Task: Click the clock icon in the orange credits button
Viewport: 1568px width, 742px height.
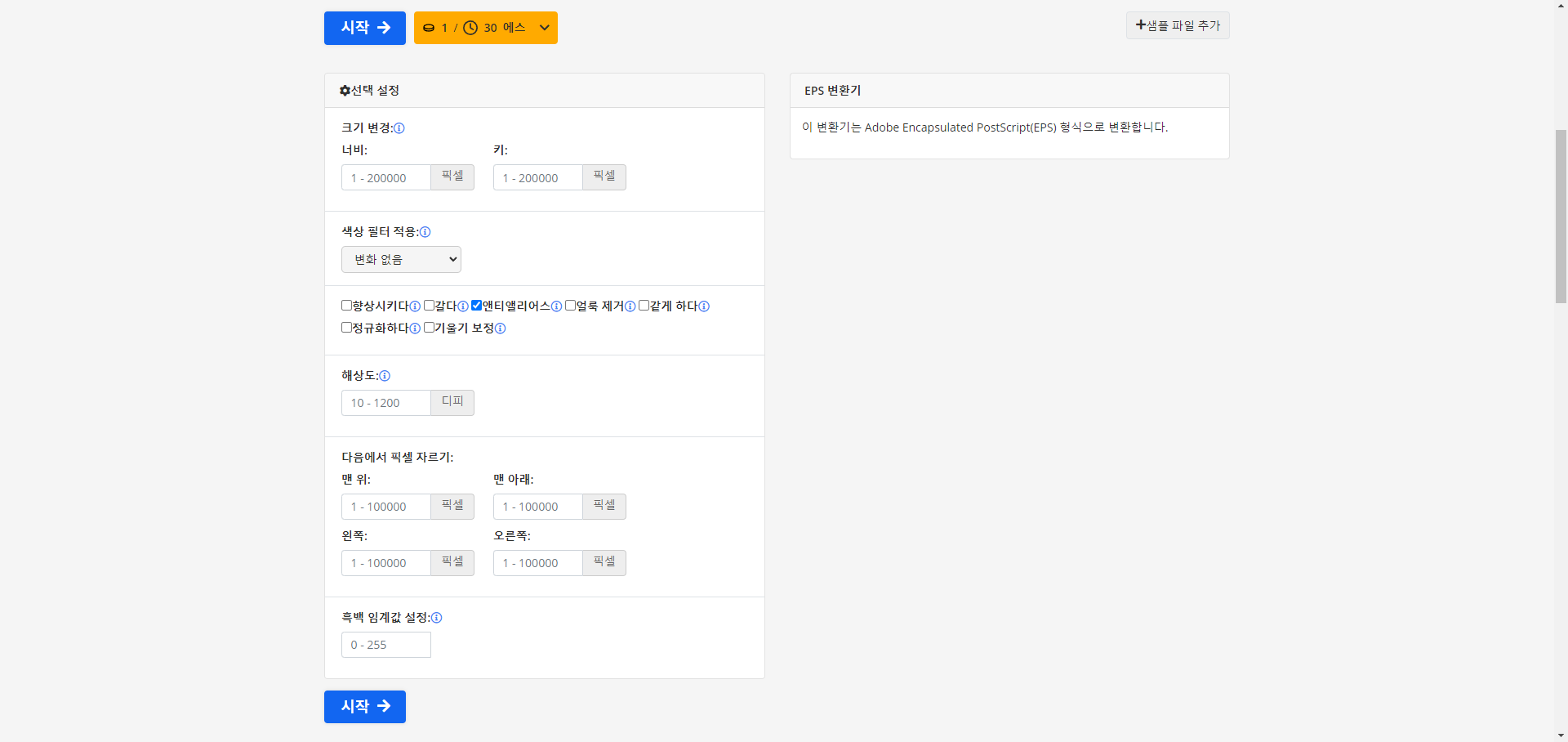Action: 470,28
